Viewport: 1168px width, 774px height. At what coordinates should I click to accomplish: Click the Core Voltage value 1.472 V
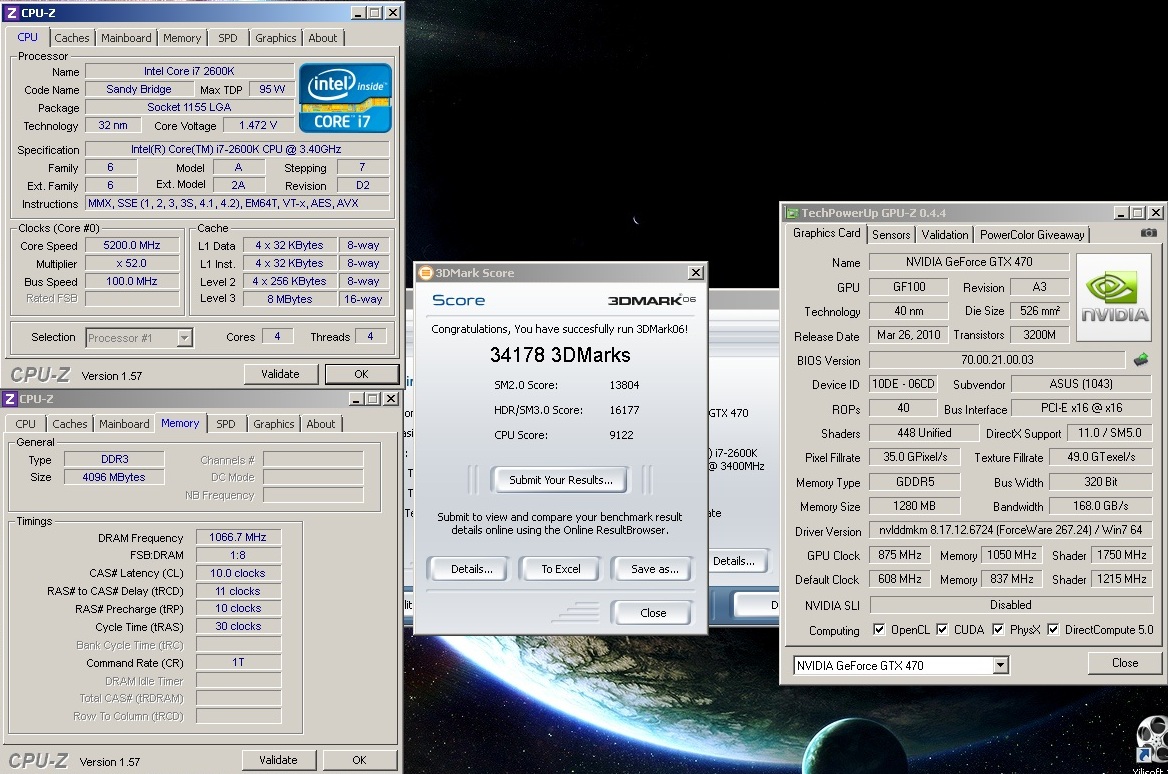pyautogui.click(x=258, y=125)
